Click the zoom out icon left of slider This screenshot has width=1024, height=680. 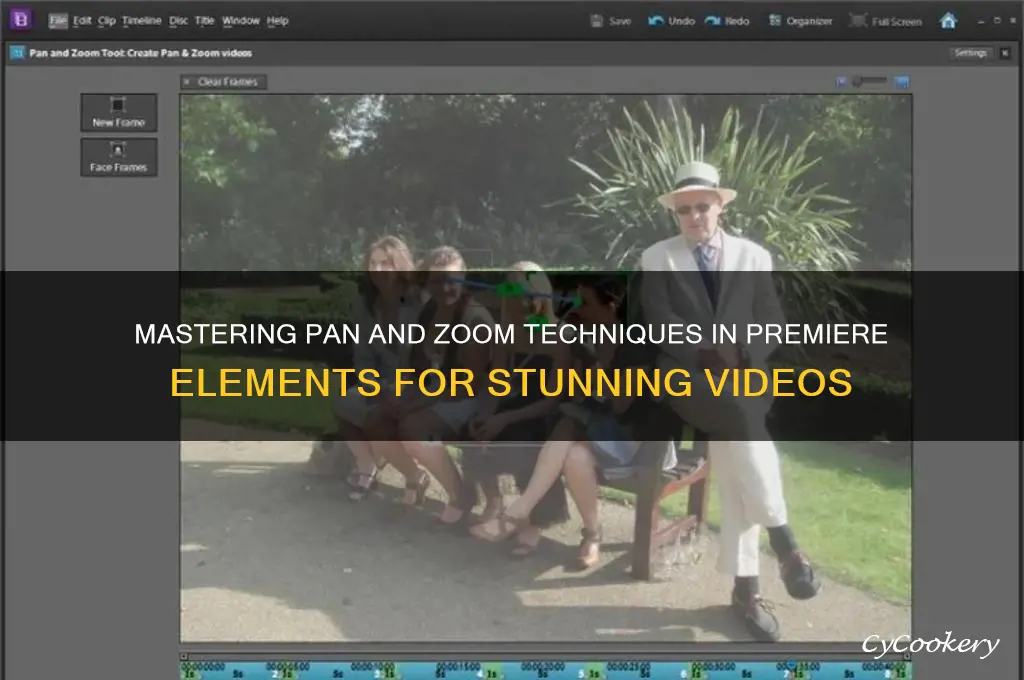841,82
